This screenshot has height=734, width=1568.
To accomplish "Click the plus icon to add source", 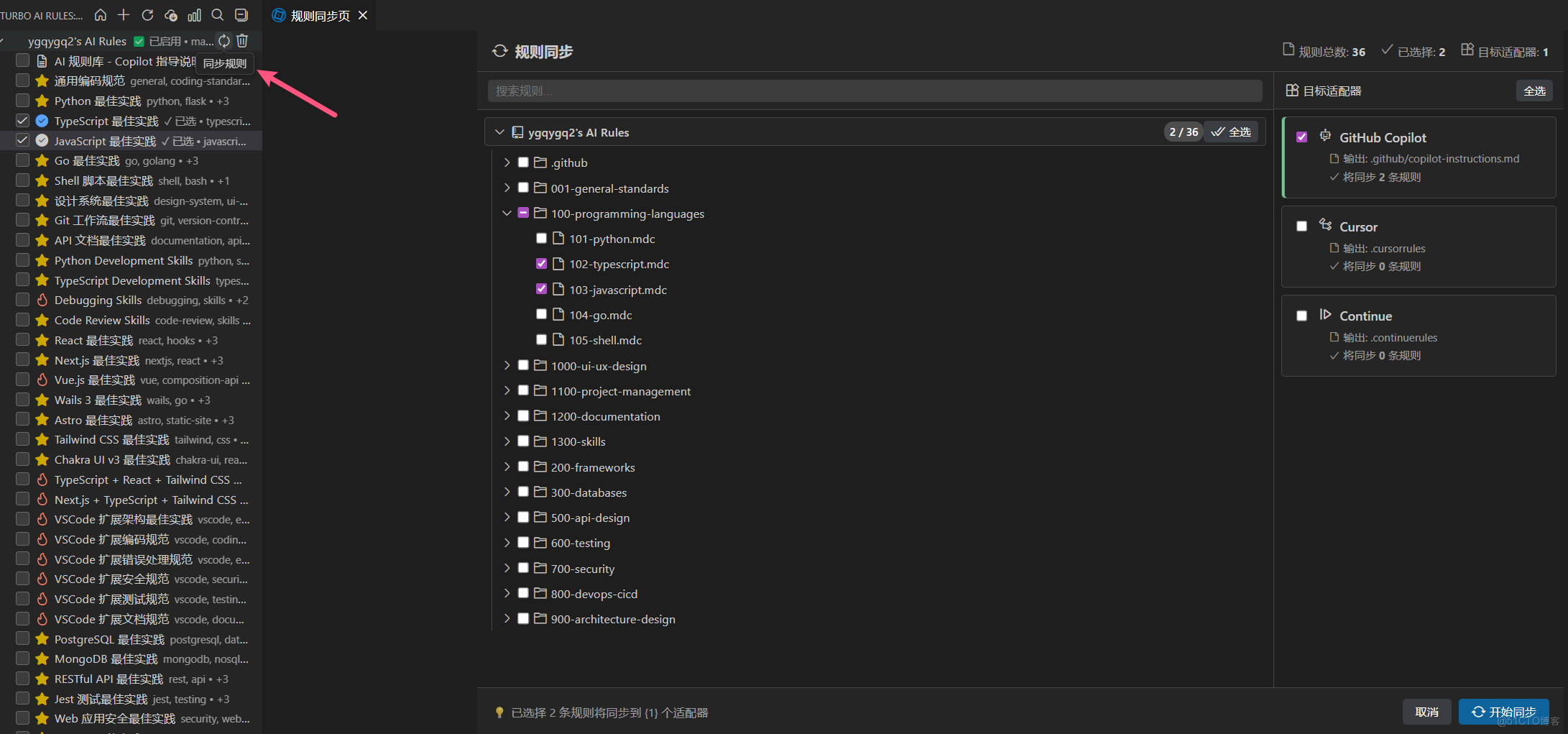I will click(x=124, y=15).
